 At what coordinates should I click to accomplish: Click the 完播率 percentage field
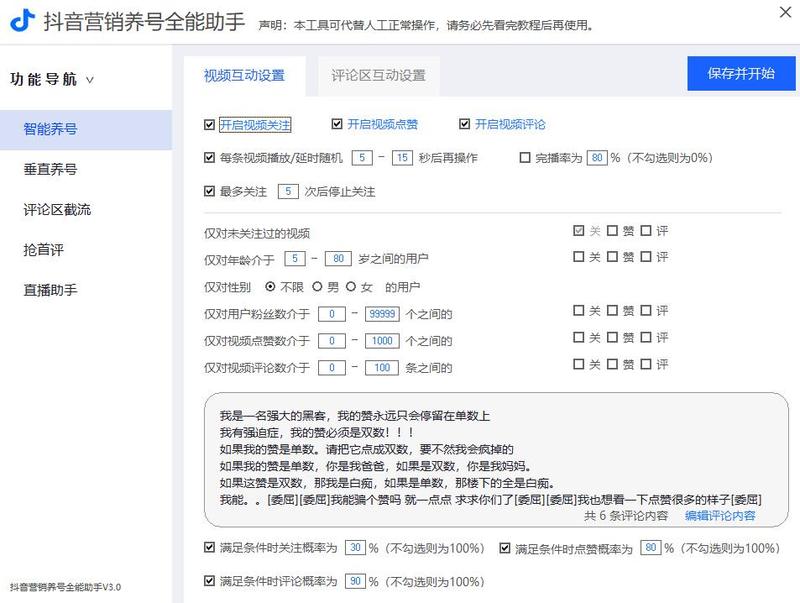597,158
